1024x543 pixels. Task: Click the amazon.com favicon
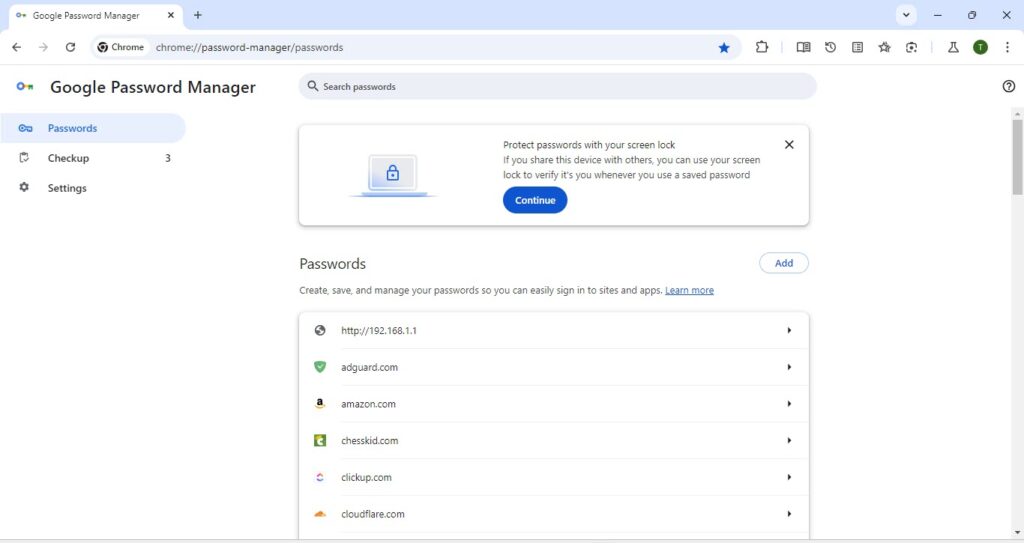coord(320,404)
